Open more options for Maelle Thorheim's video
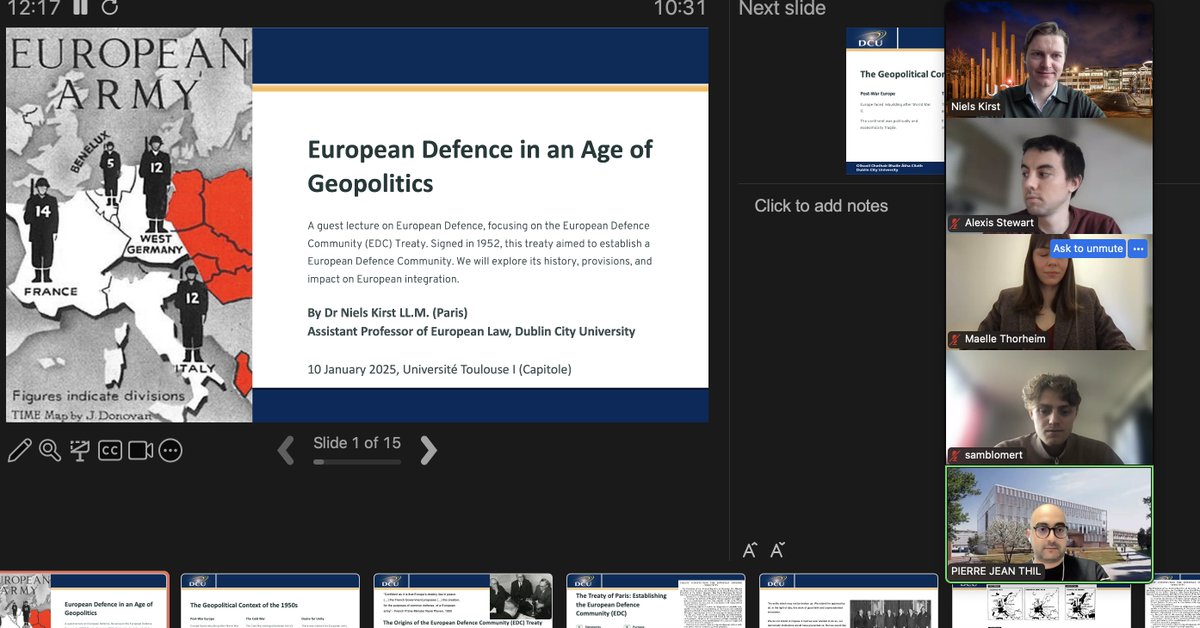The height and width of the screenshot is (628, 1200). tap(1137, 248)
